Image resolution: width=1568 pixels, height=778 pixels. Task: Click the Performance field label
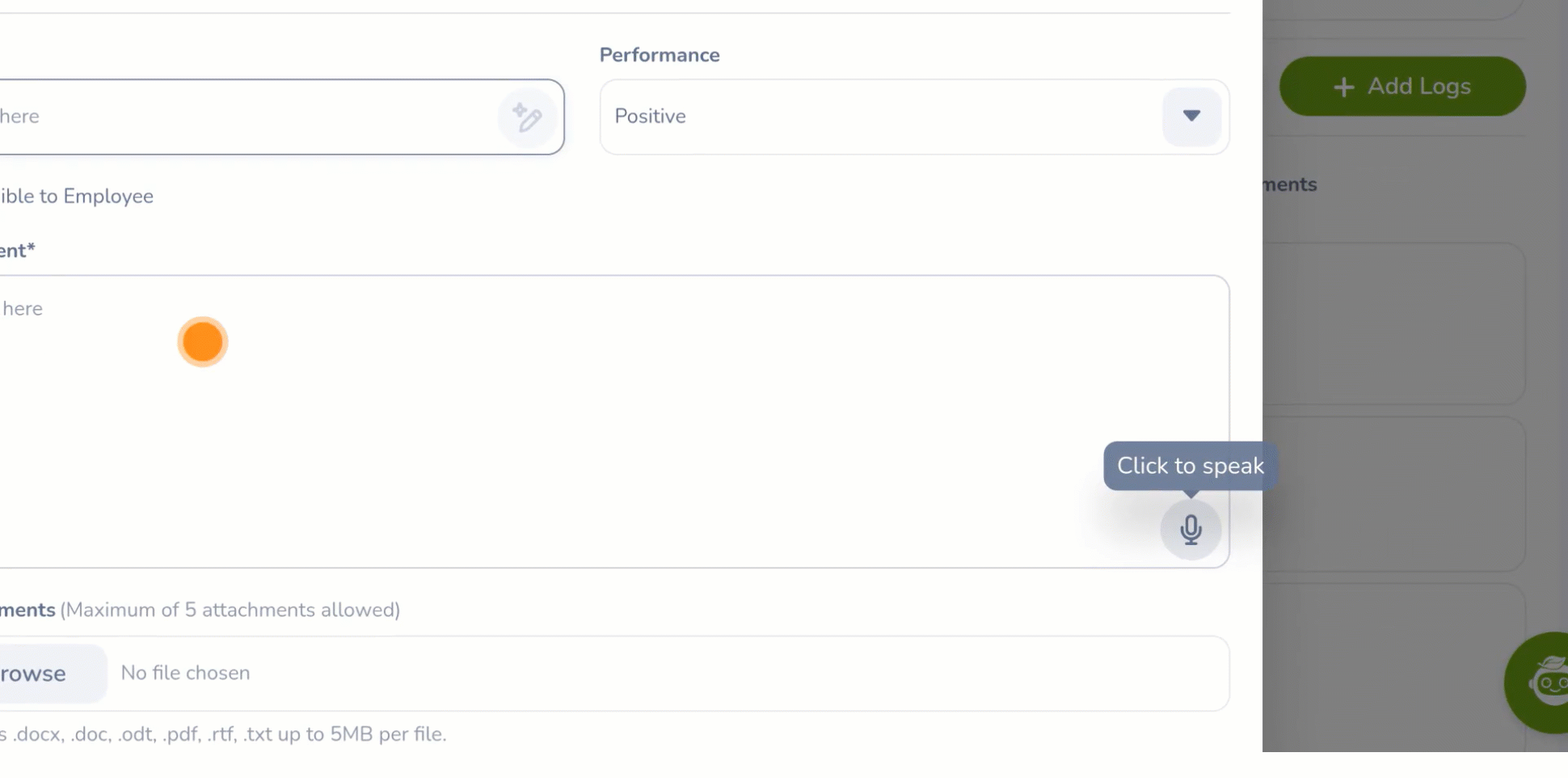pos(660,55)
